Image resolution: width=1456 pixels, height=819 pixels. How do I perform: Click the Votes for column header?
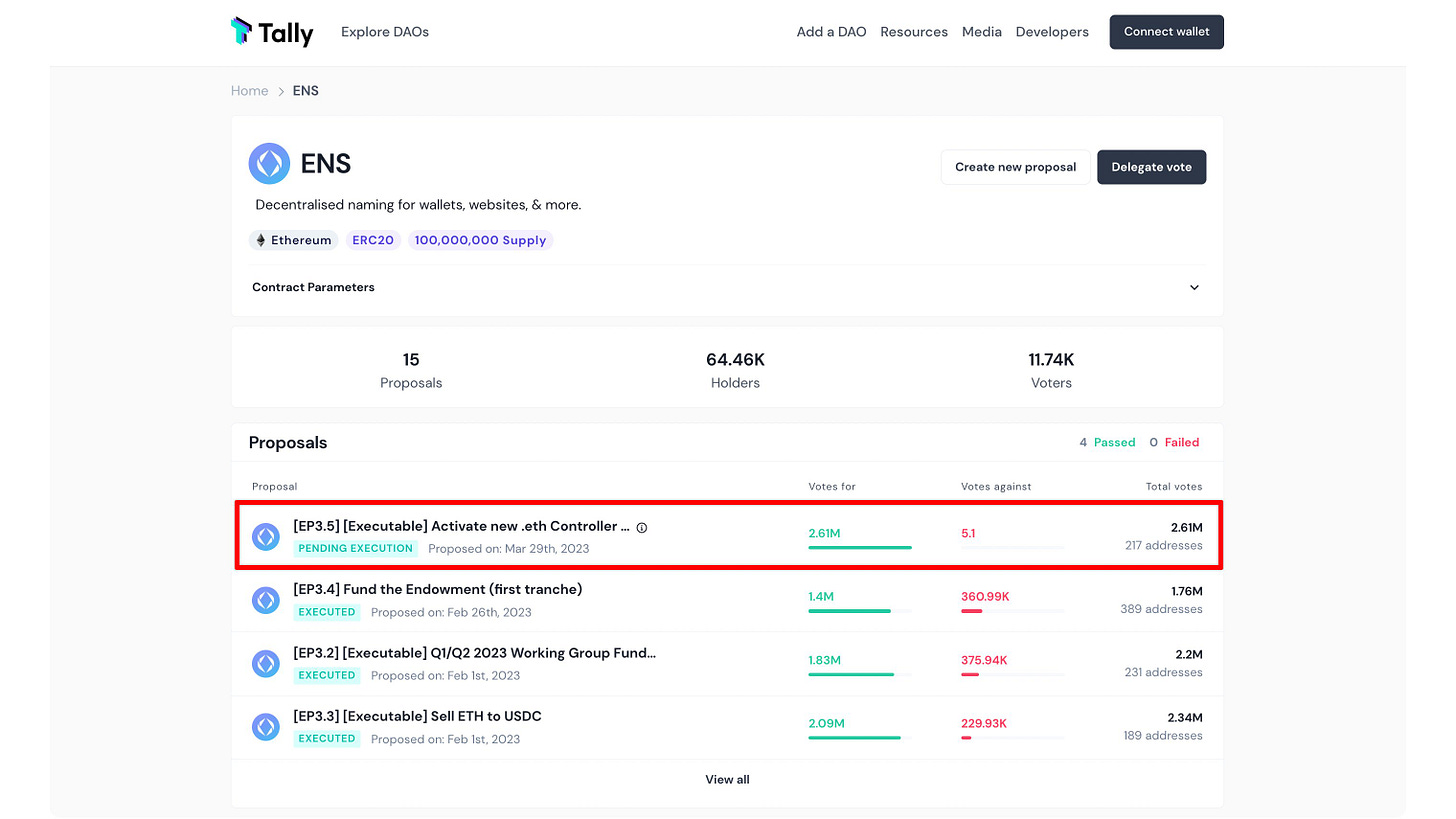(x=832, y=487)
